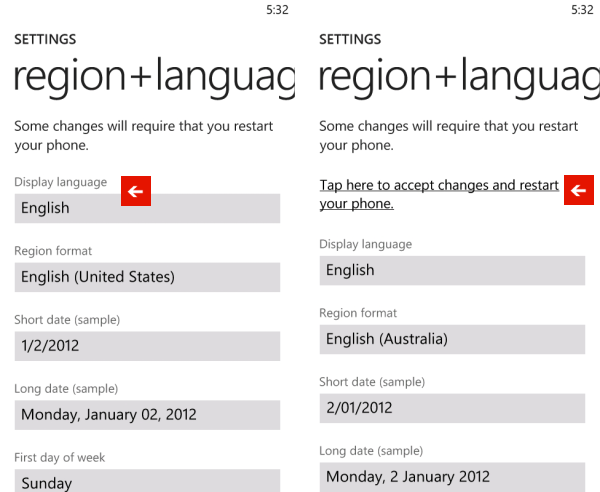Click the left screen region+language title
This screenshot has height=492, width=600.
pos(154,77)
